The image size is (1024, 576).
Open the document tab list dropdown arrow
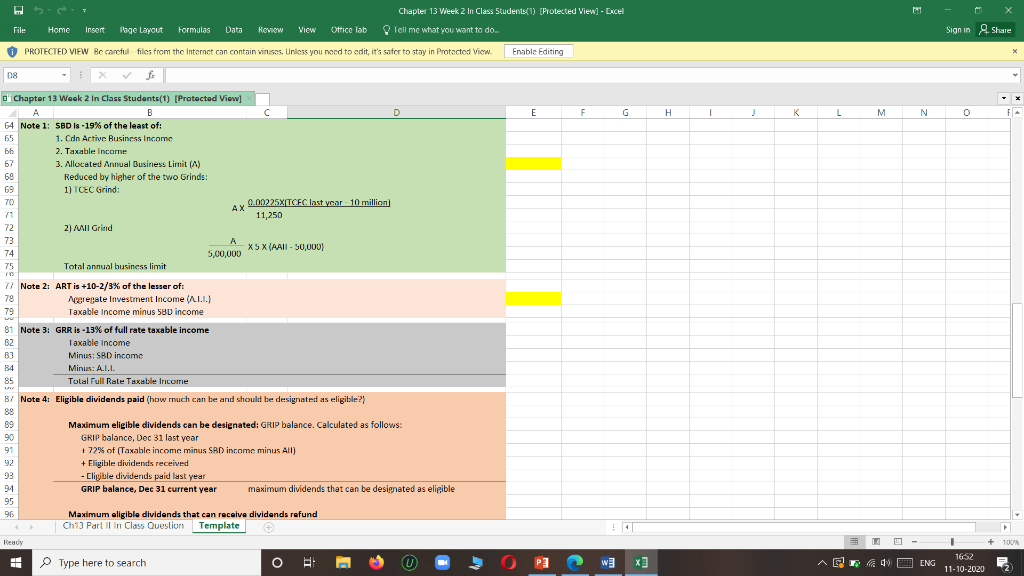(x=1004, y=99)
